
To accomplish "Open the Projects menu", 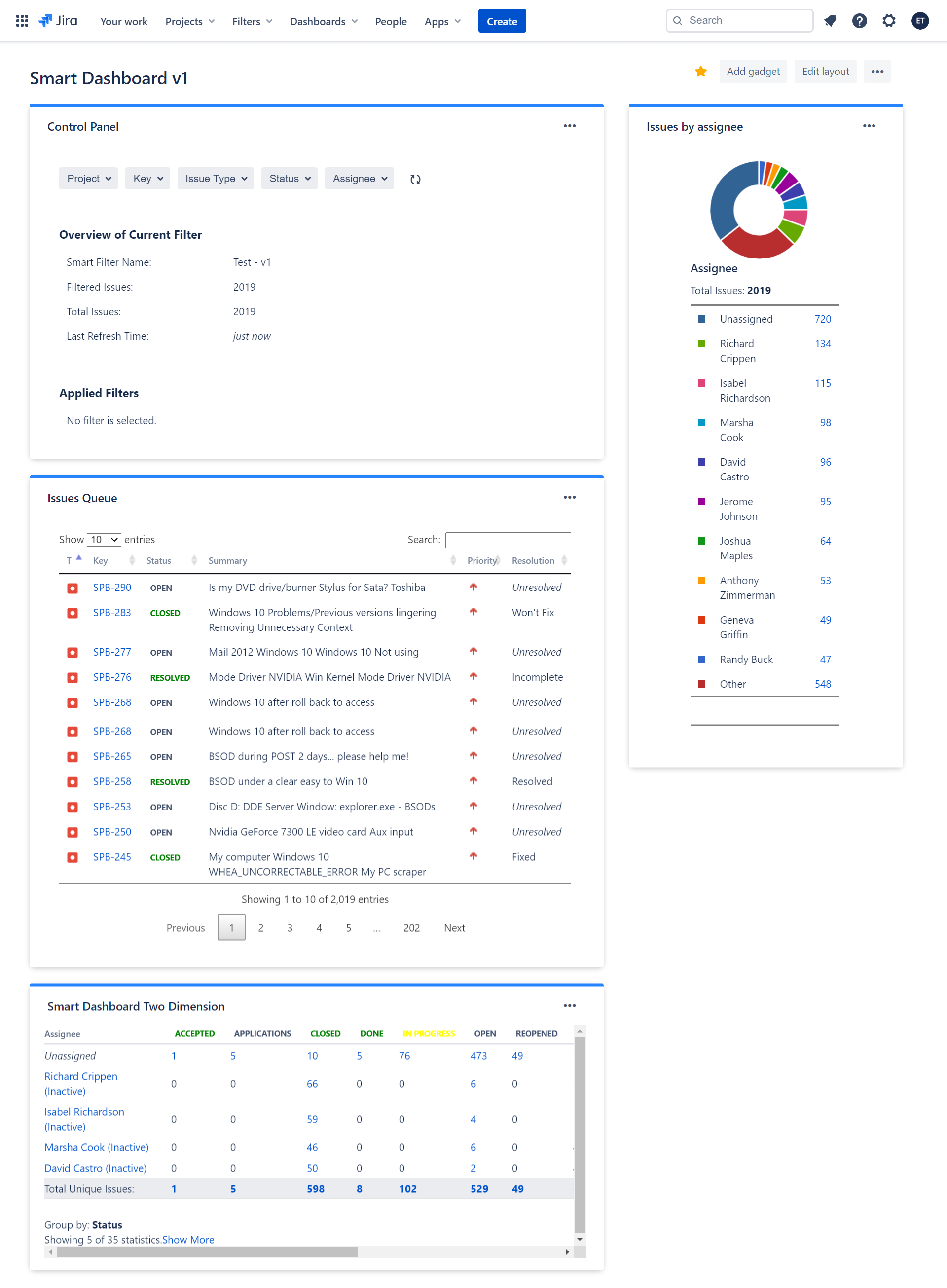I will coord(190,21).
